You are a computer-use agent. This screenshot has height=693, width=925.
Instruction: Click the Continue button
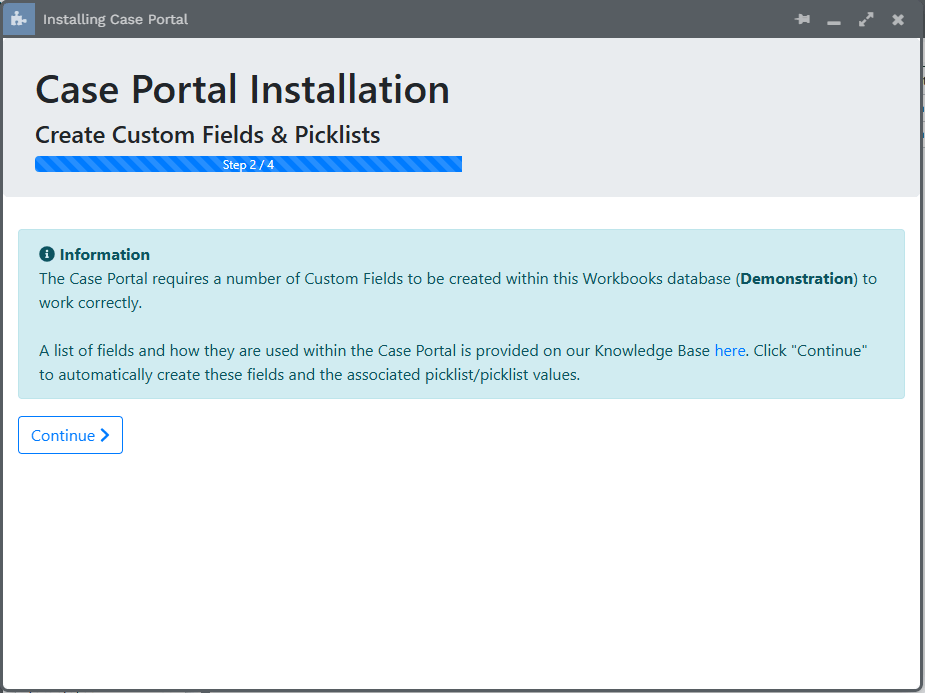click(x=70, y=435)
